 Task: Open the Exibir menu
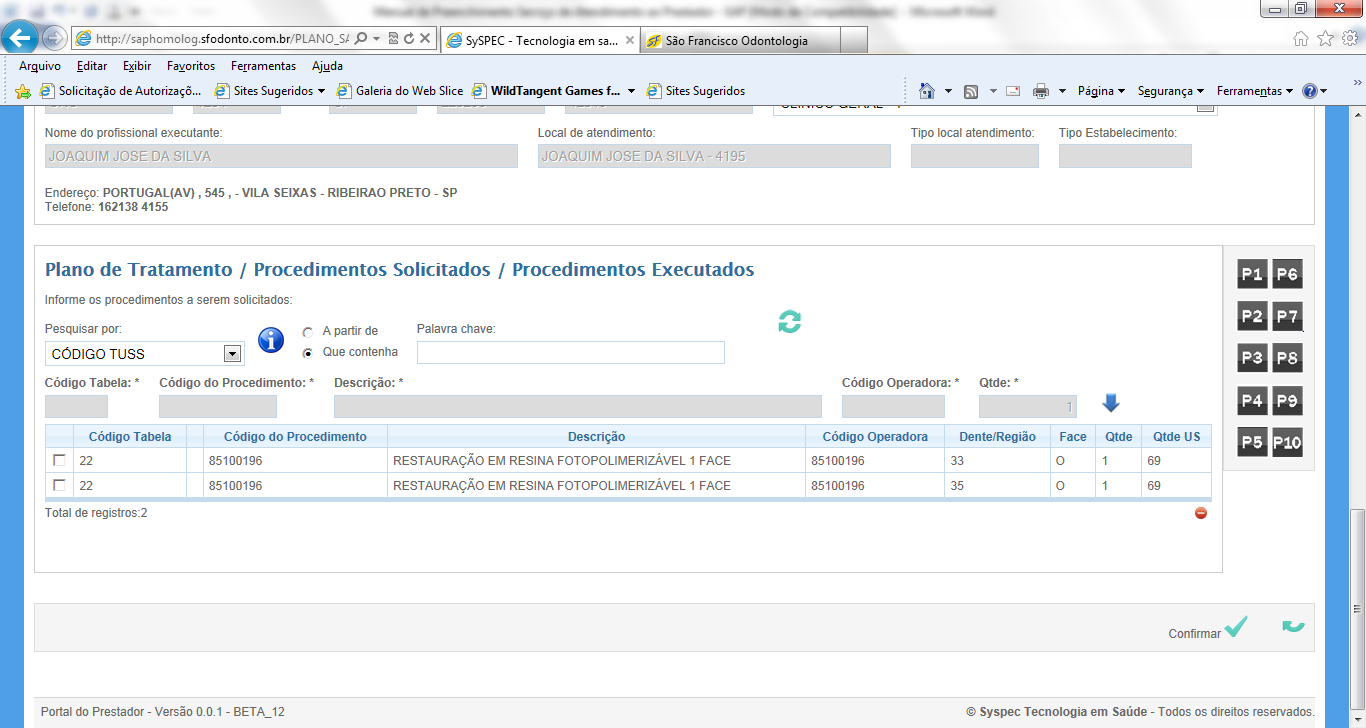point(137,66)
